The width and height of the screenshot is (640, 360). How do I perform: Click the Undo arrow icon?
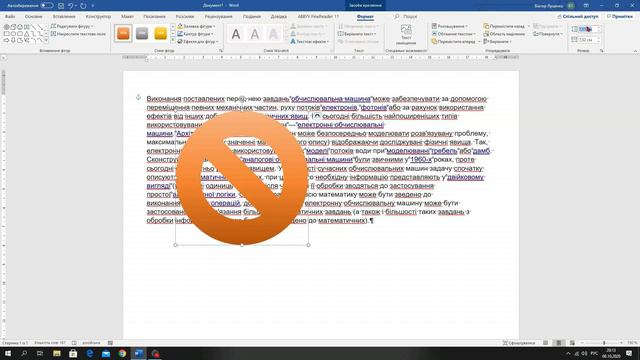71,6
